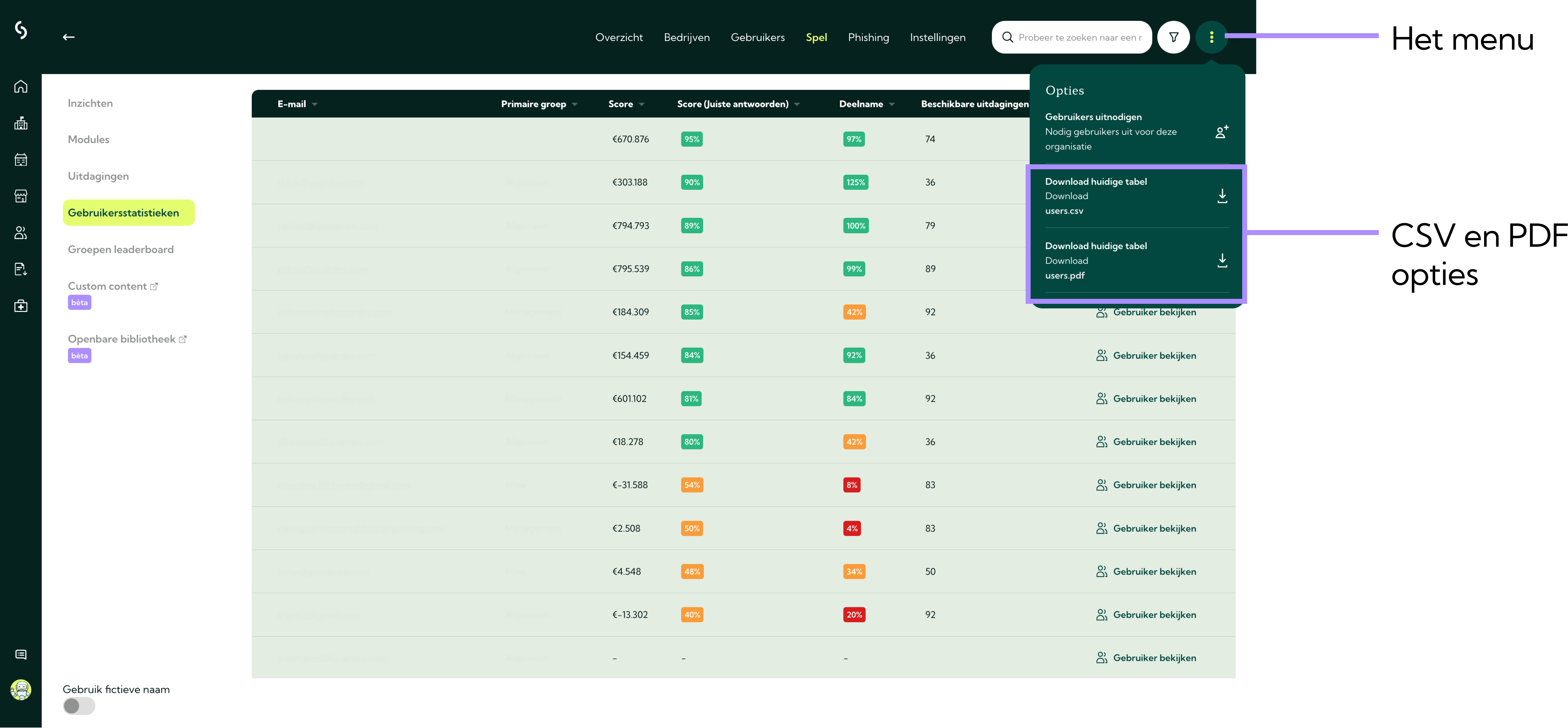Go back with the left arrow
The image size is (1568, 728).
pyautogui.click(x=69, y=37)
